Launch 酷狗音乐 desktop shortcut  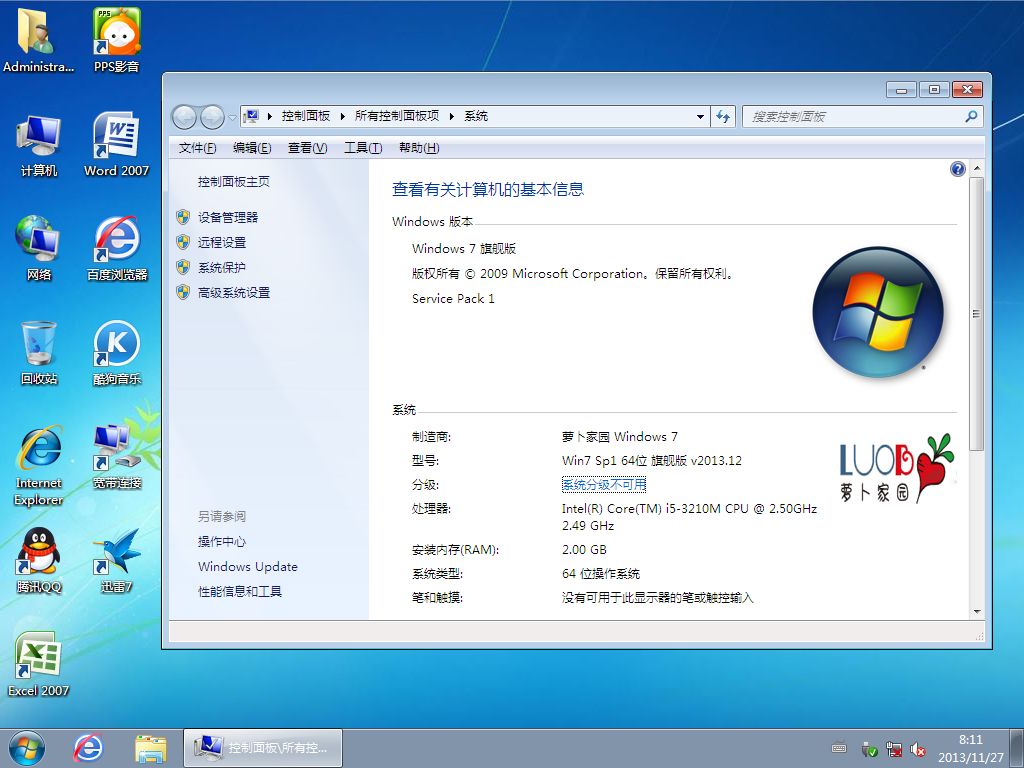pos(116,353)
